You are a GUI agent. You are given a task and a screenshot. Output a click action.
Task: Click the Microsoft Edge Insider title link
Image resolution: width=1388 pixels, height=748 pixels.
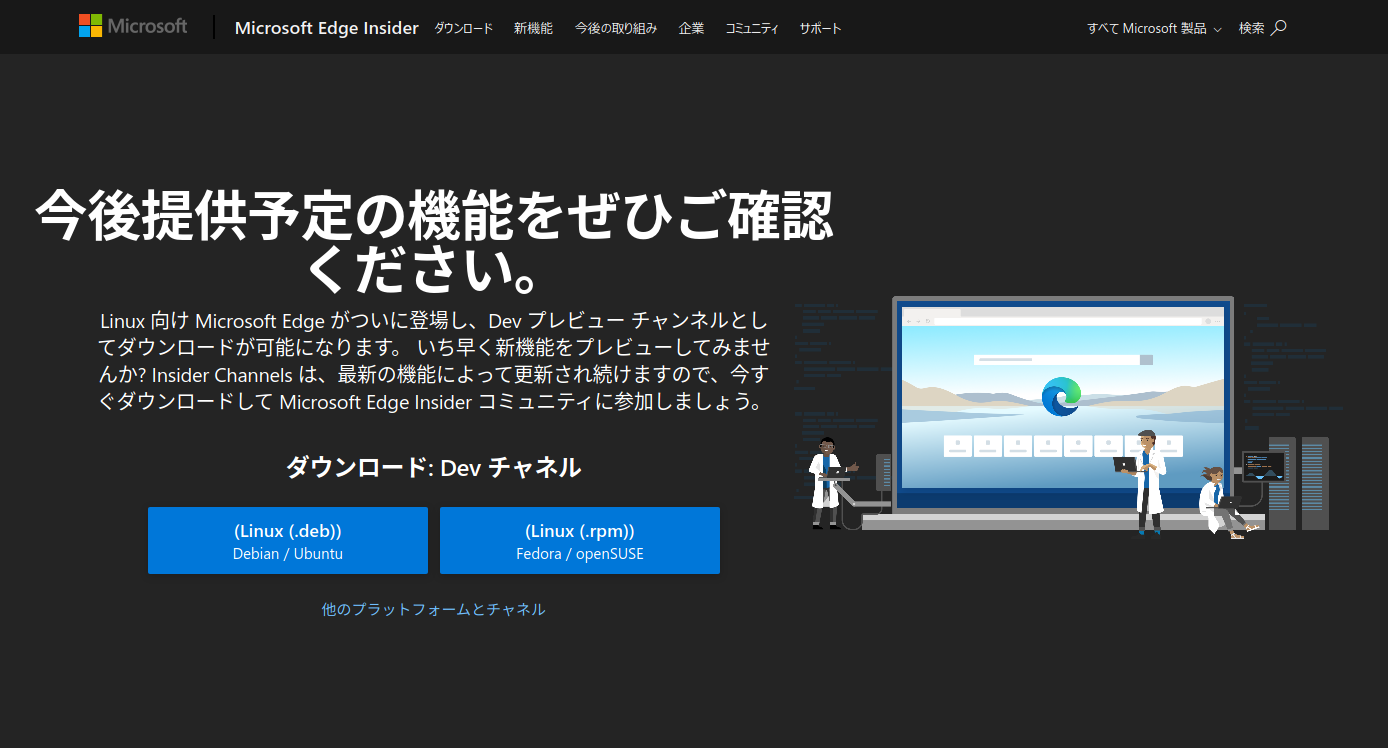click(x=326, y=28)
